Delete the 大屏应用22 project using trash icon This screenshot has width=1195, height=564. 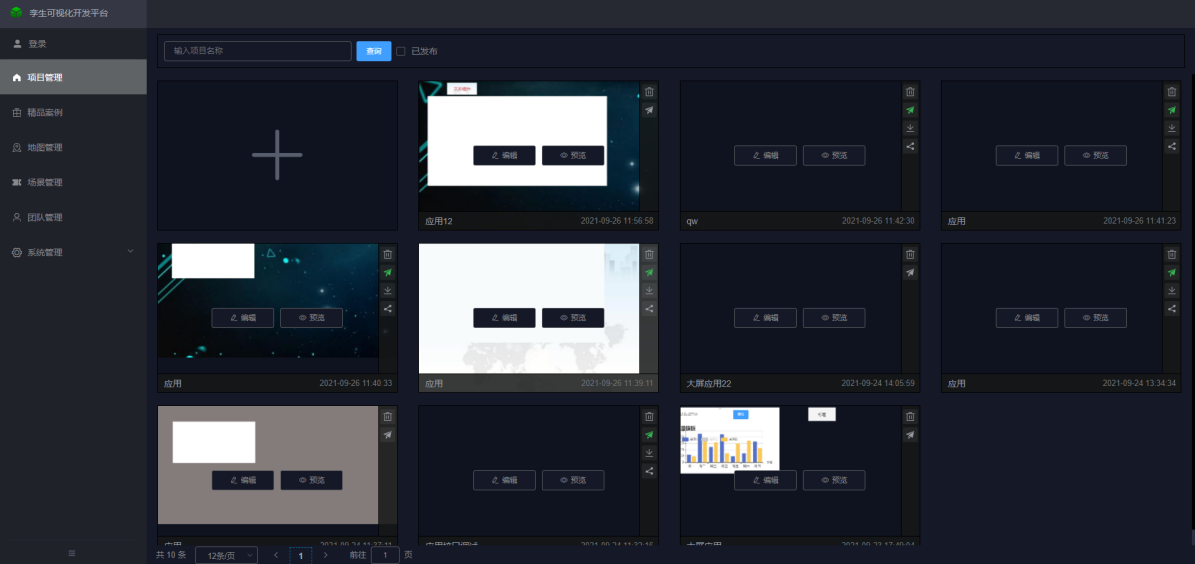coord(910,254)
